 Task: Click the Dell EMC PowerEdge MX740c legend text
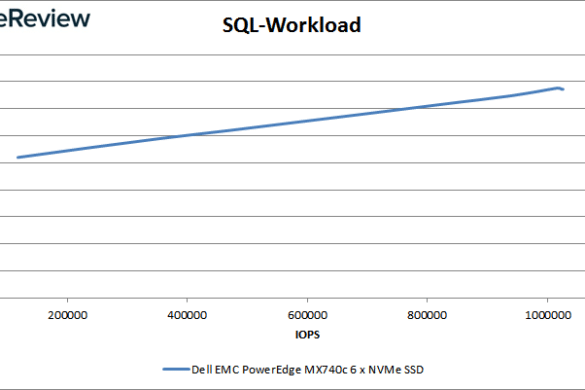click(x=307, y=369)
